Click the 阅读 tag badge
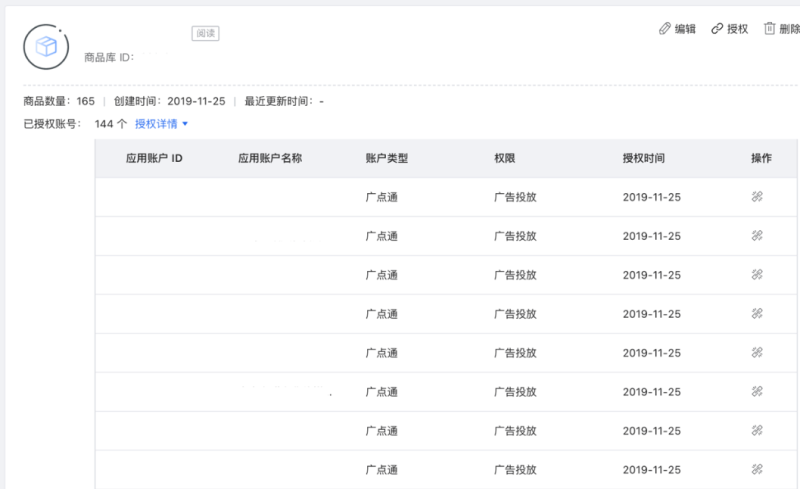Image resolution: width=800 pixels, height=489 pixels. coord(206,33)
